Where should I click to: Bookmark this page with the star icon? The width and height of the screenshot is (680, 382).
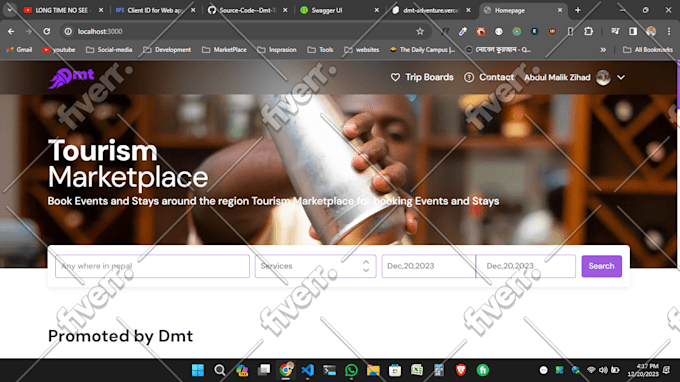(420, 31)
